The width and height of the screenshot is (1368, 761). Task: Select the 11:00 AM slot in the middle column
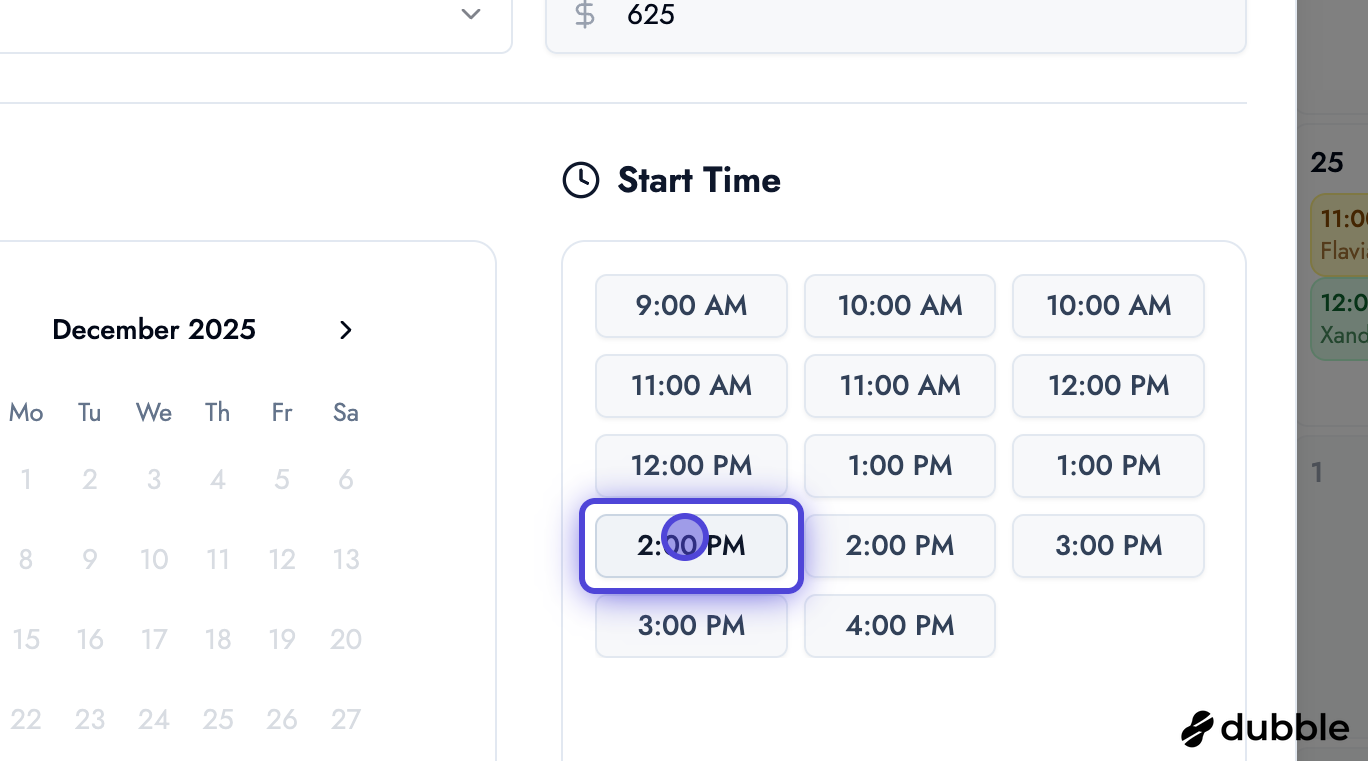899,386
